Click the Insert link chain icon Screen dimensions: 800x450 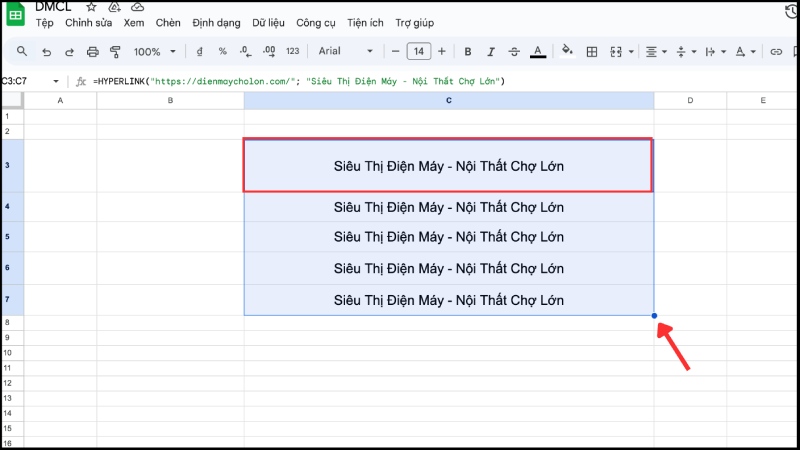[x=776, y=52]
